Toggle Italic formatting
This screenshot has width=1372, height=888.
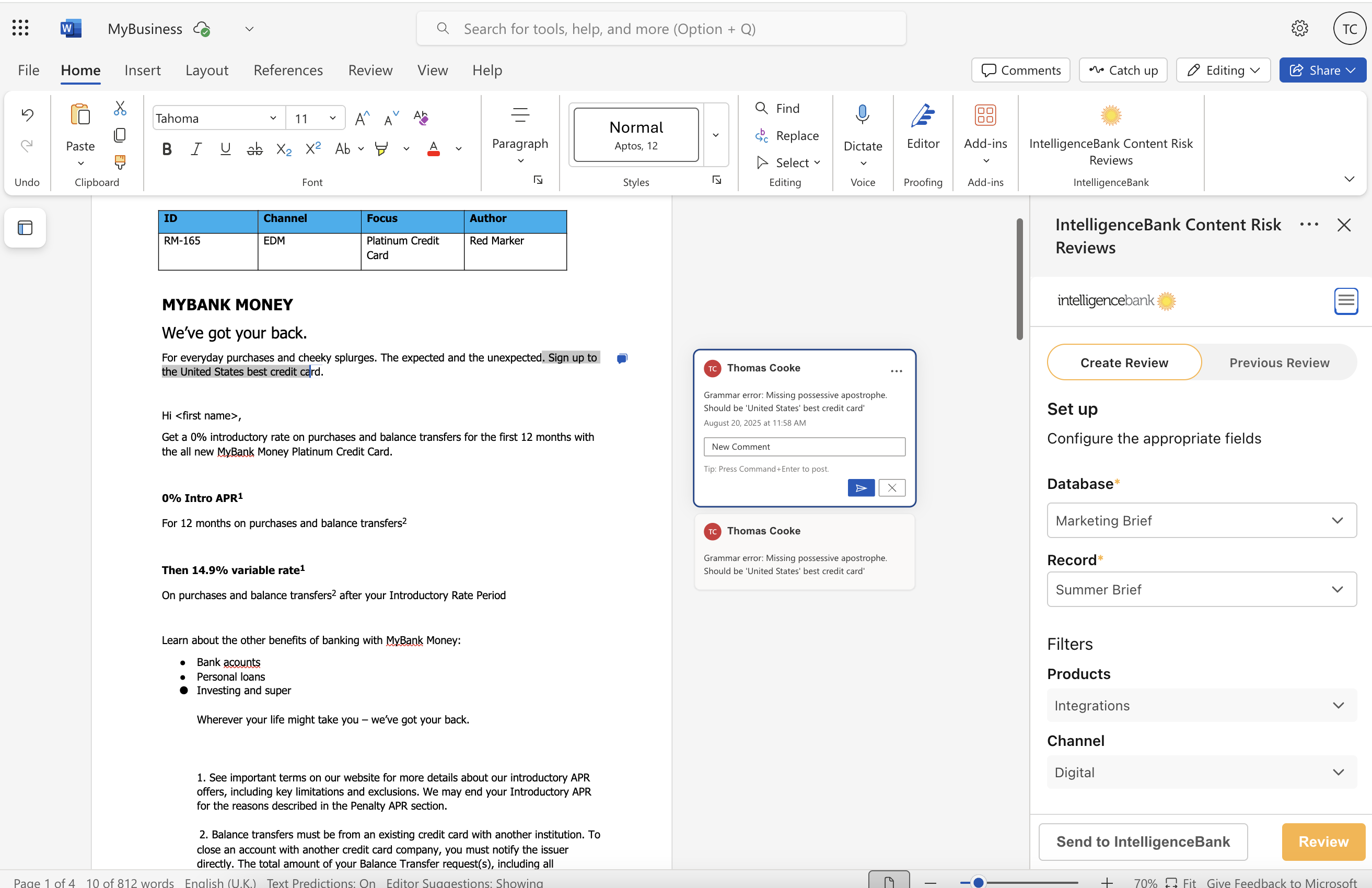coord(196,149)
